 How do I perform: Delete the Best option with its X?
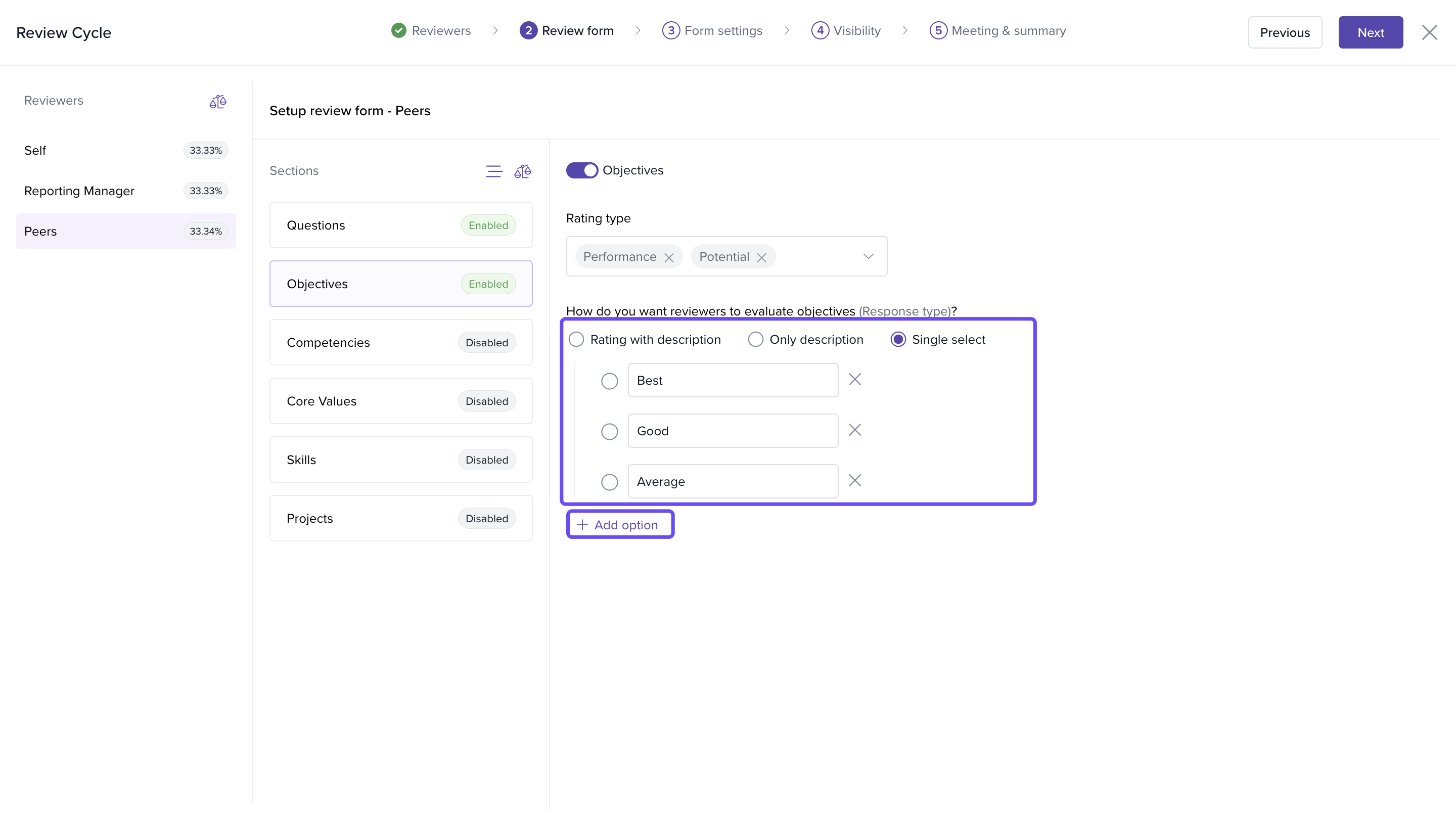854,380
